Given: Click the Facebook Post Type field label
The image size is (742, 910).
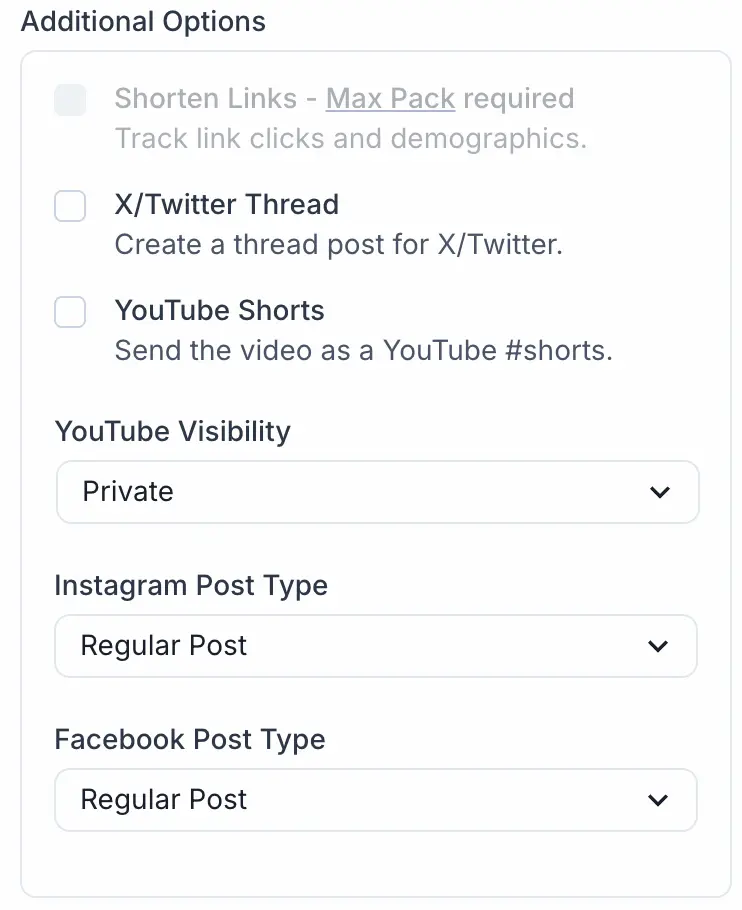Looking at the screenshot, I should click(x=189, y=740).
